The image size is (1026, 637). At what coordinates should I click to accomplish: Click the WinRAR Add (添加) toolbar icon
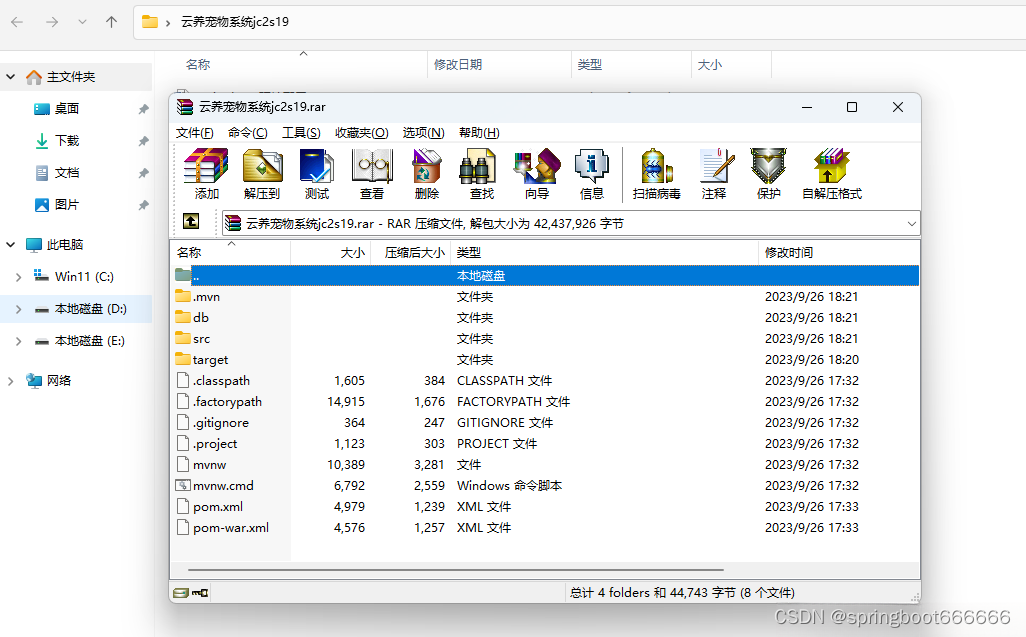[206, 166]
